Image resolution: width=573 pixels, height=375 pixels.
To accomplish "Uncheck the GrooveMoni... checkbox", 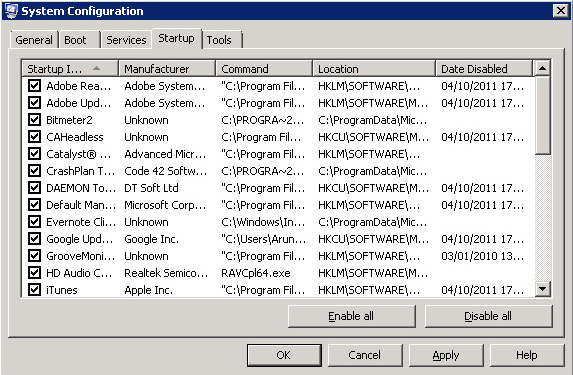I will 34,256.
